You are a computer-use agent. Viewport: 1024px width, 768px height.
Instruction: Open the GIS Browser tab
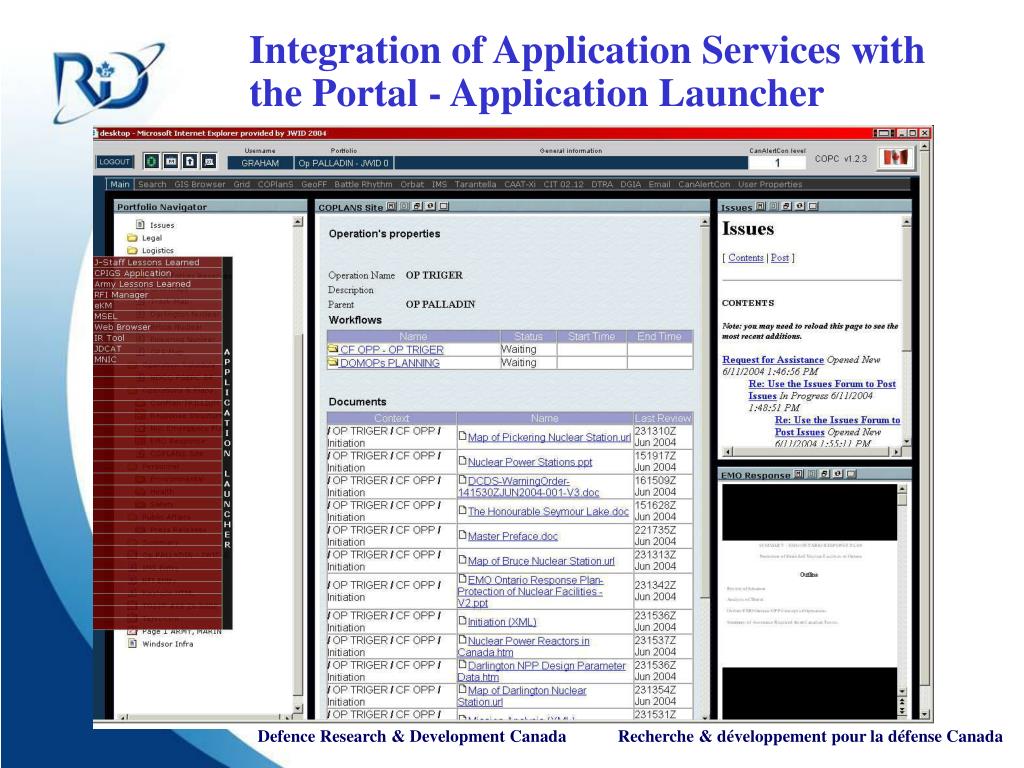[x=200, y=184]
